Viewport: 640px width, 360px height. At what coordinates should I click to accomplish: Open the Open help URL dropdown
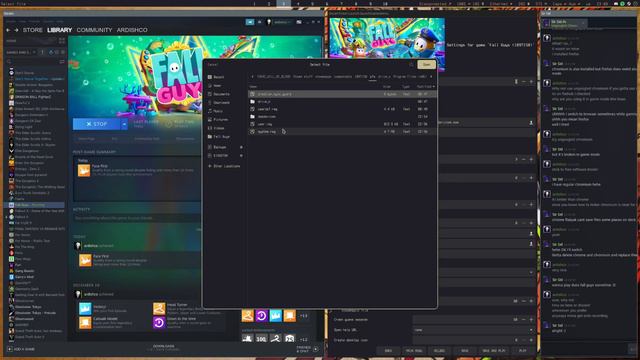click(x=473, y=330)
